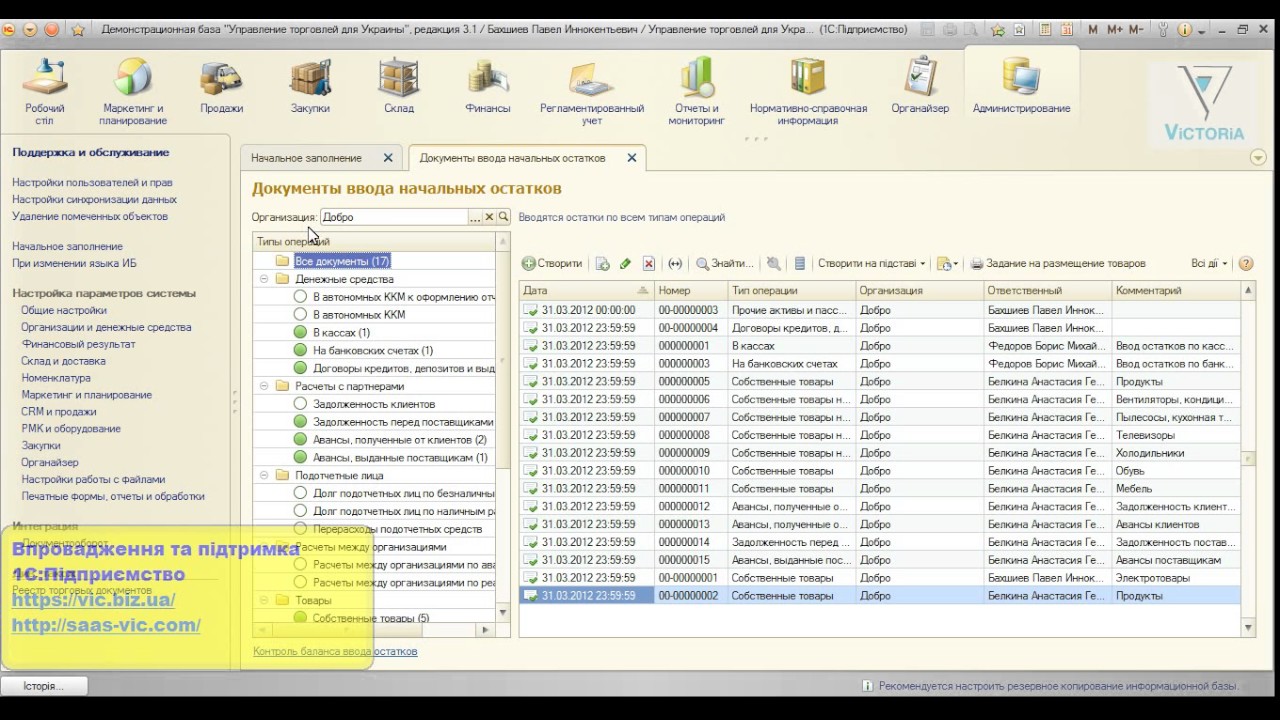
Task: Open the service tools wrench icon
Action: [1163, 29]
